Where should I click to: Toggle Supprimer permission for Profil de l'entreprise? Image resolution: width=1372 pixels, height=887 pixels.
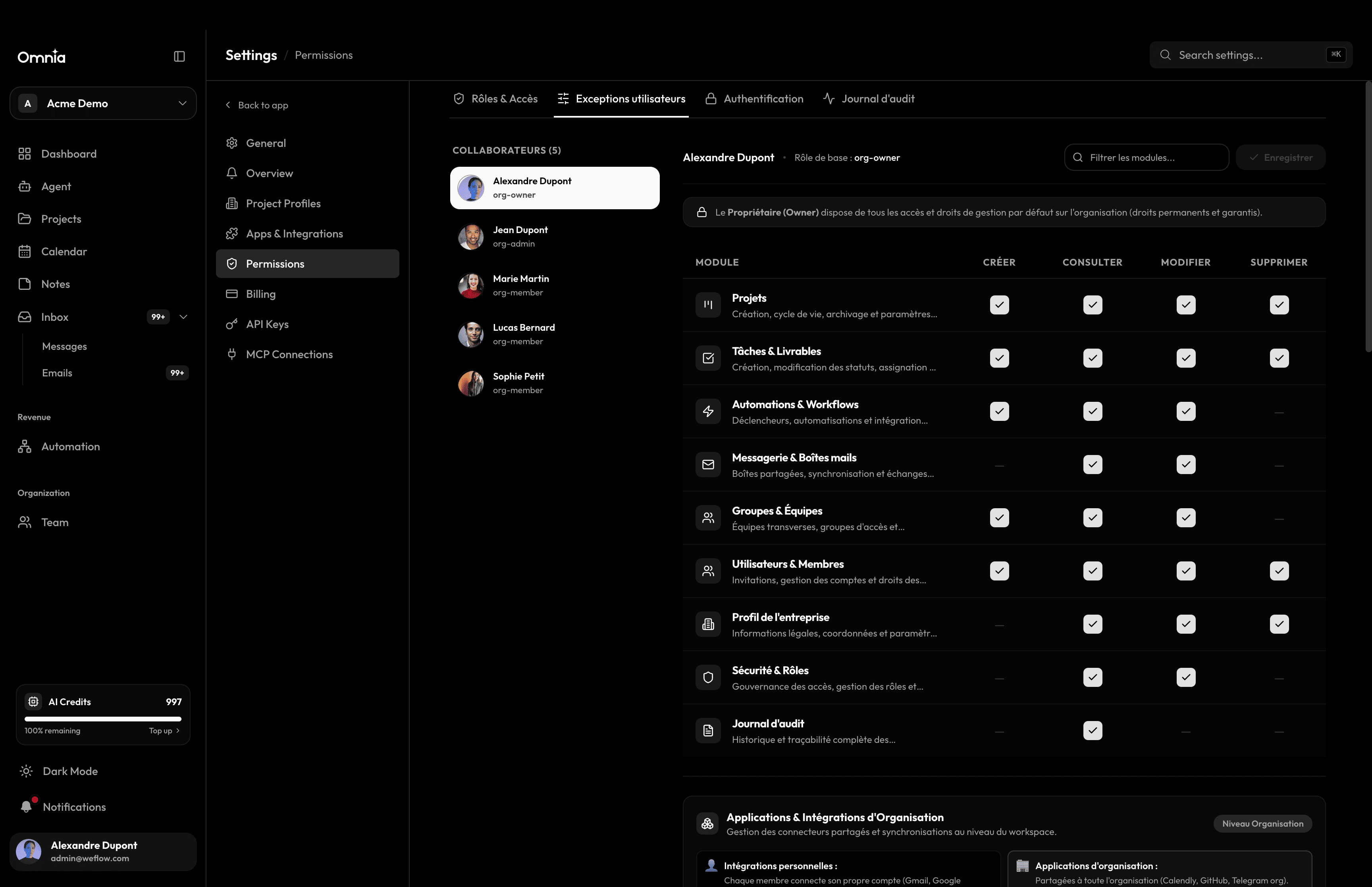pos(1280,625)
